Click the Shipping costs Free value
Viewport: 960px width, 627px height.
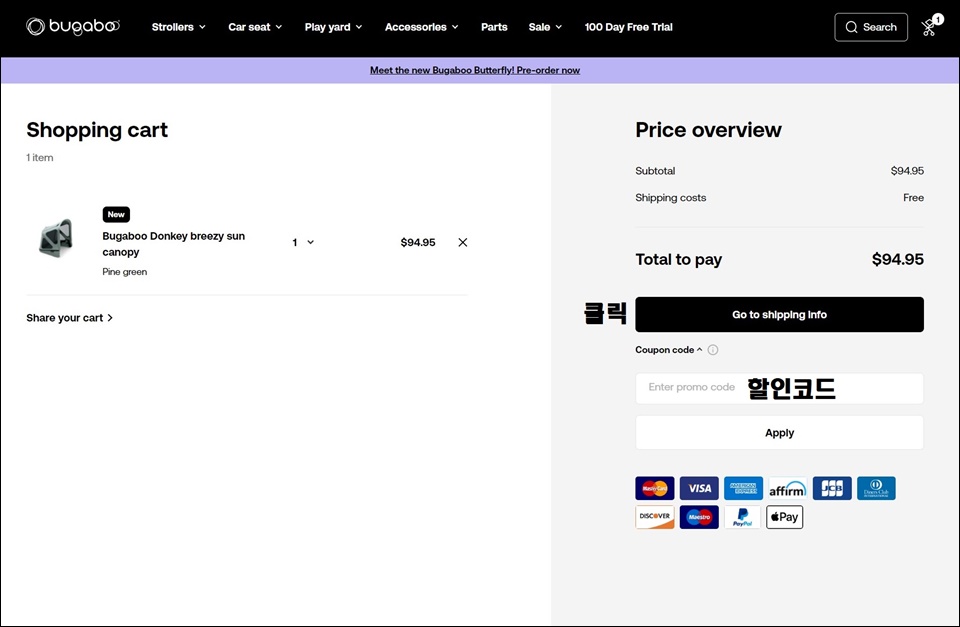913,198
